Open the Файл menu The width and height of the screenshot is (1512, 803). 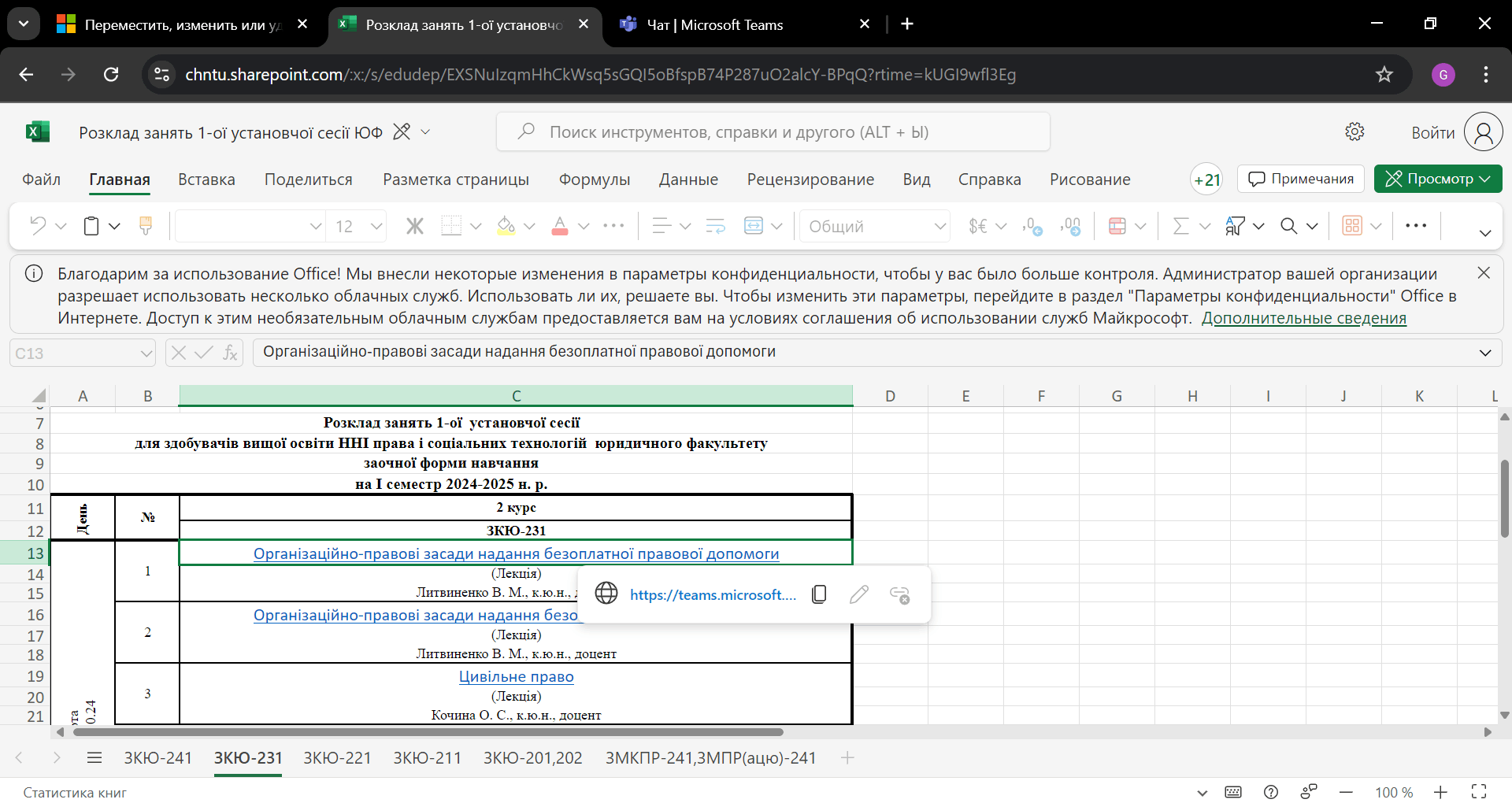point(42,179)
